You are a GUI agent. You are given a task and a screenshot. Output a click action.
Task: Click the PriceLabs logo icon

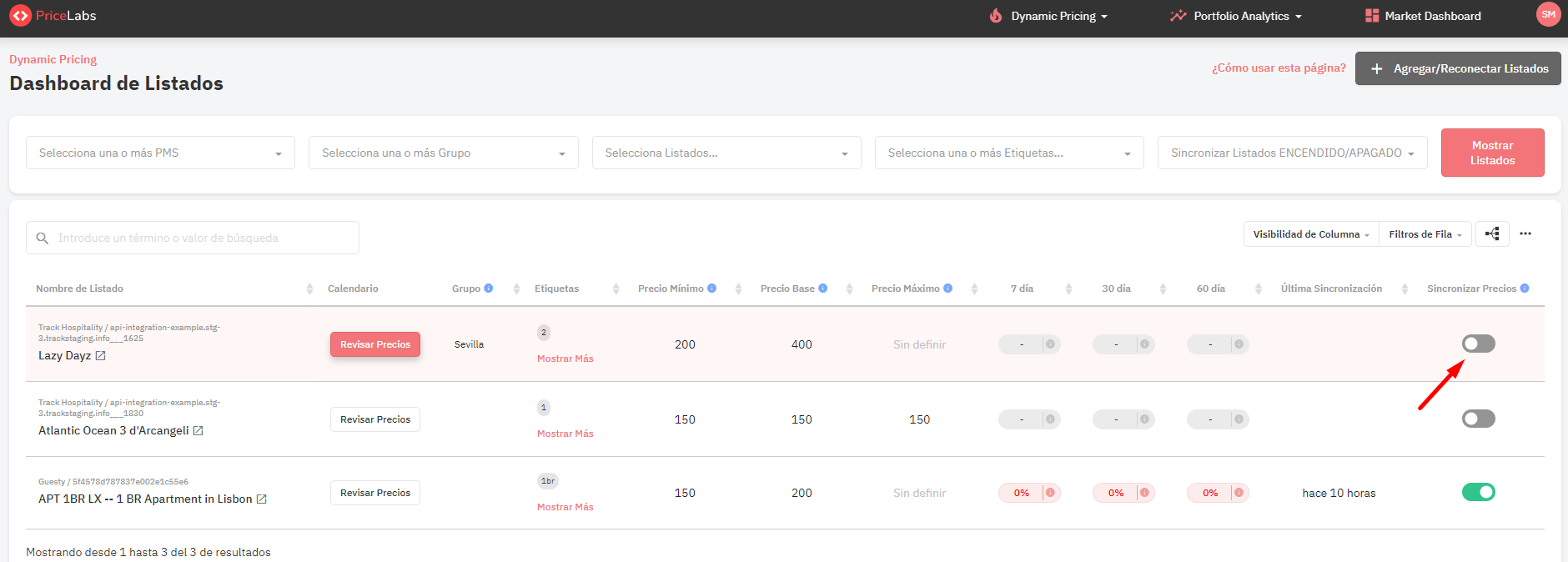pyautogui.click(x=20, y=16)
